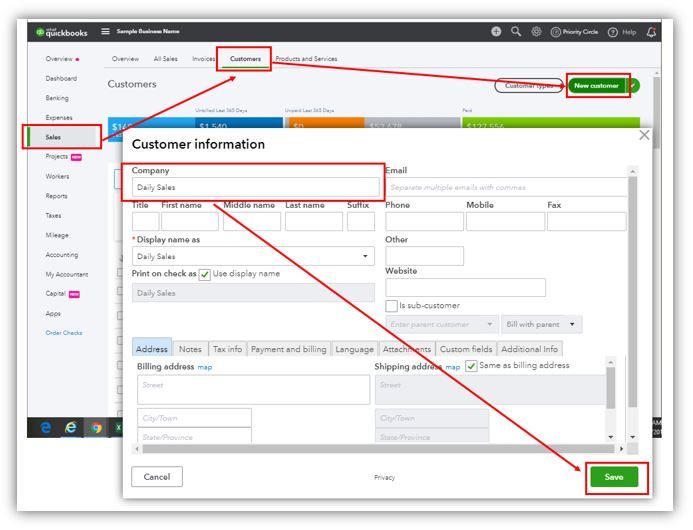Screen dimensions: 693x530
Task: Open the All Sales tab
Action: click(165, 58)
